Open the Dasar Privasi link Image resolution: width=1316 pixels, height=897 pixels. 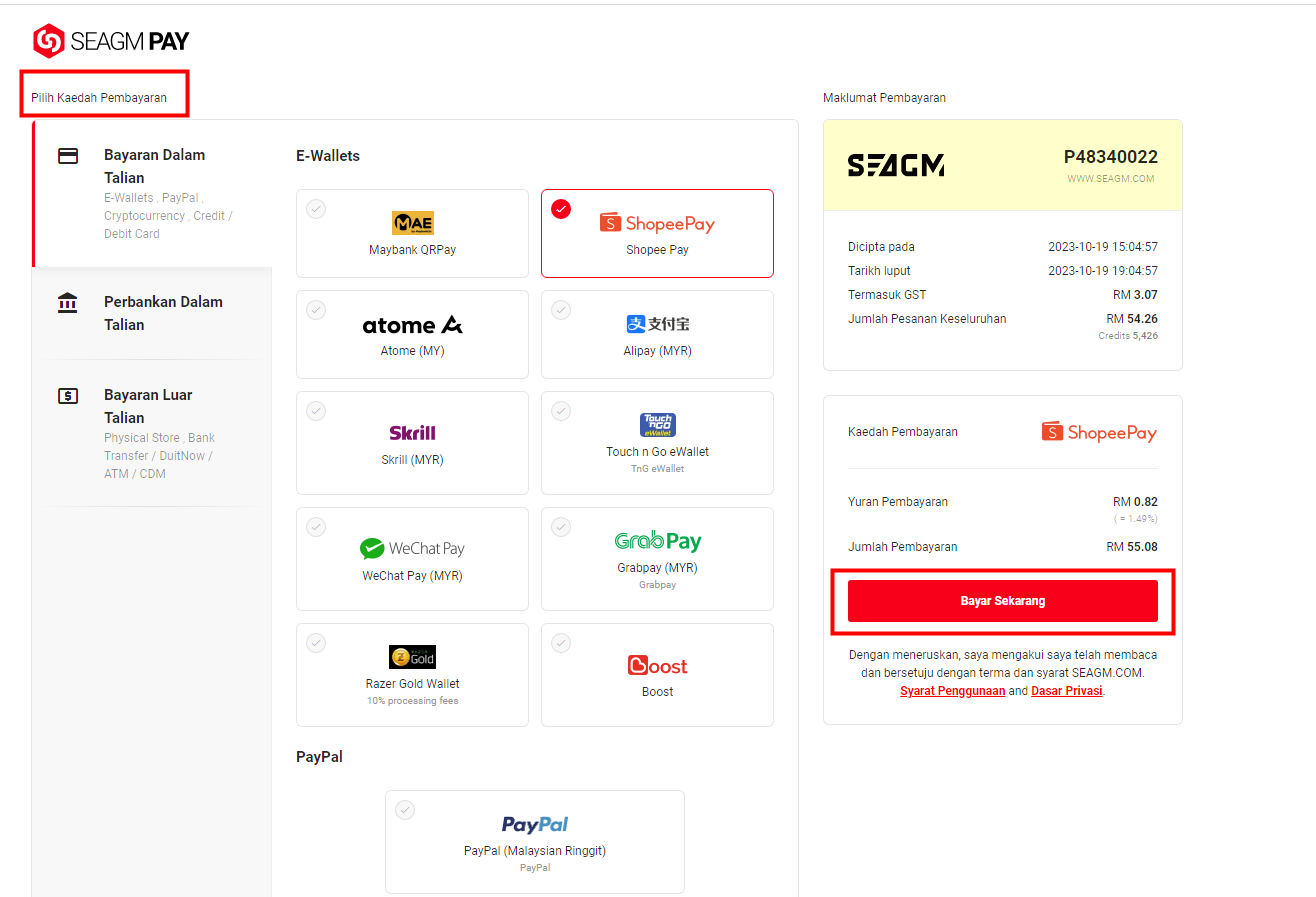tap(1067, 691)
